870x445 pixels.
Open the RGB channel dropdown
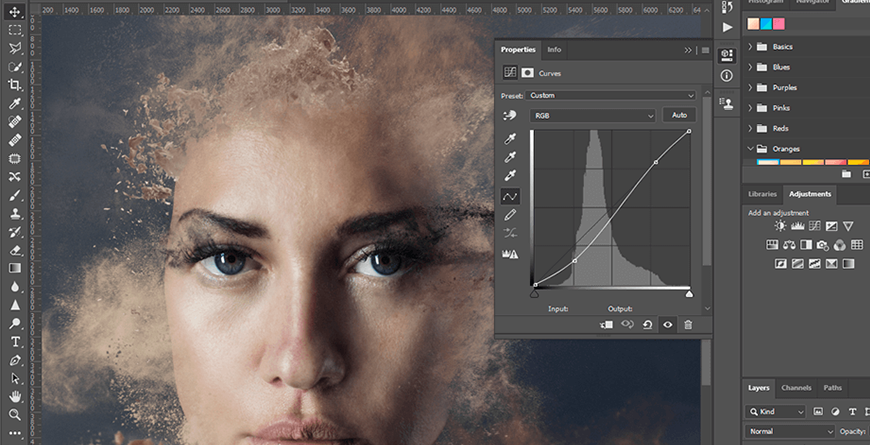pos(592,115)
